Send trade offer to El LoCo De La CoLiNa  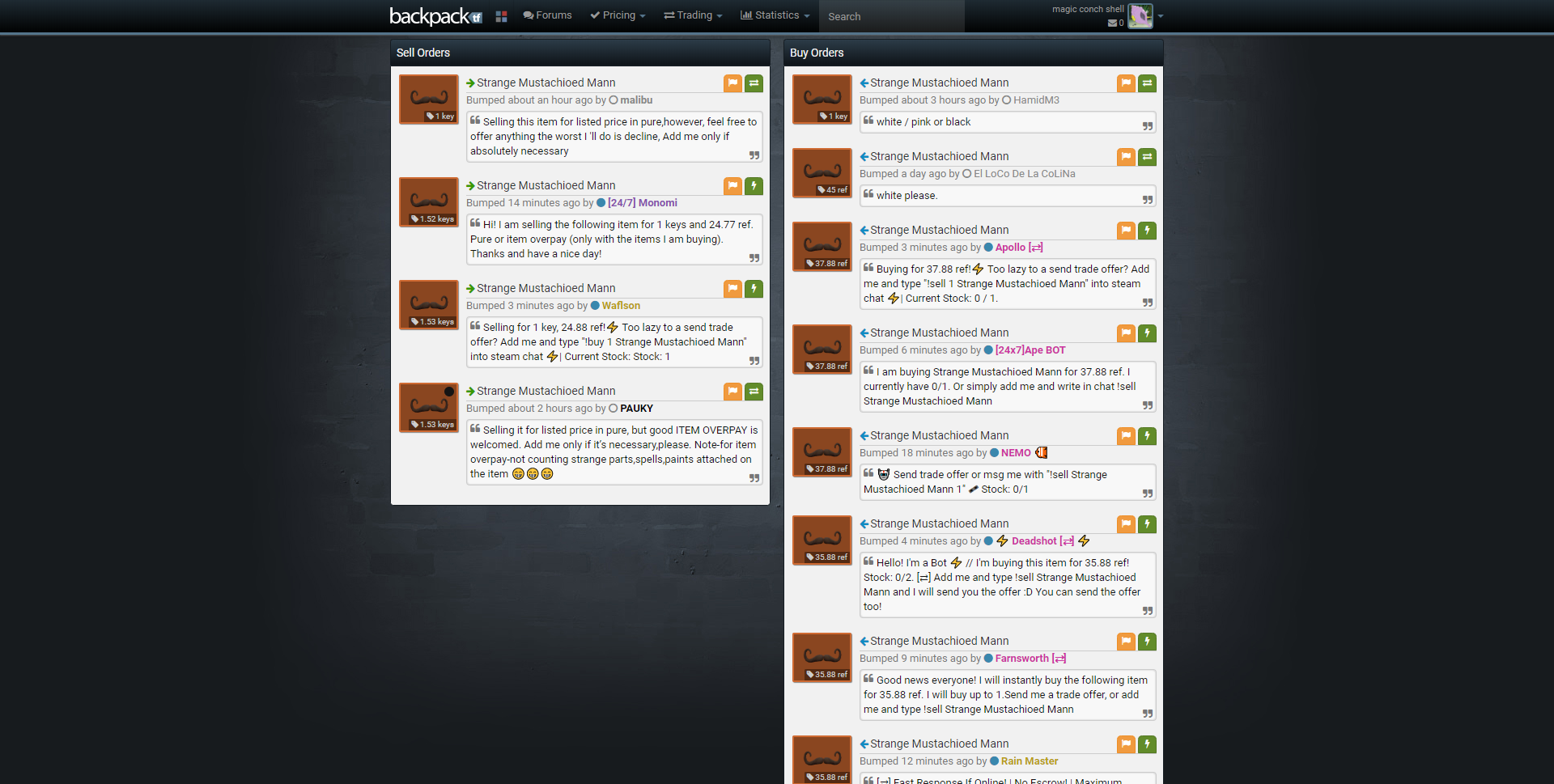(x=1147, y=157)
